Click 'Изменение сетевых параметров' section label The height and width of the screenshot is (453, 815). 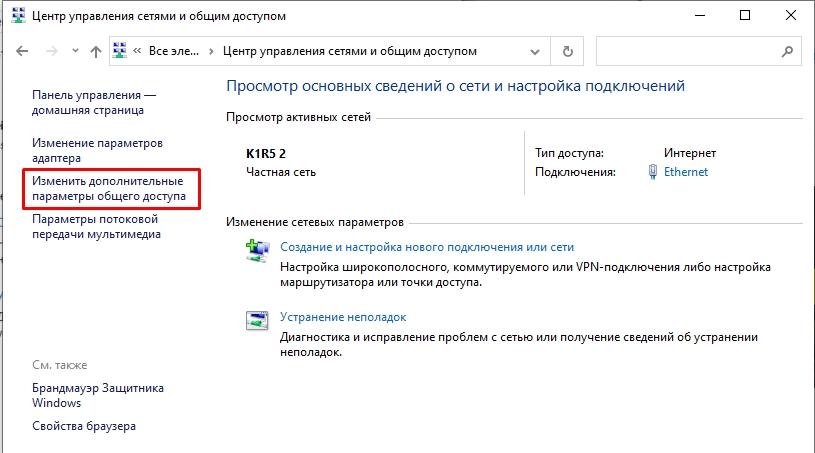pos(314,222)
